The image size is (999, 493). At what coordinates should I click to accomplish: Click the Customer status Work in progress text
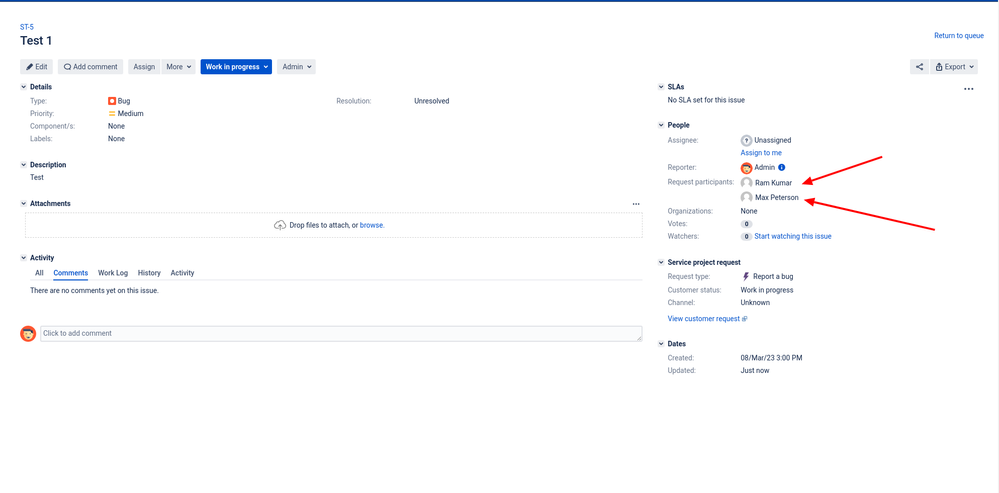click(767, 290)
